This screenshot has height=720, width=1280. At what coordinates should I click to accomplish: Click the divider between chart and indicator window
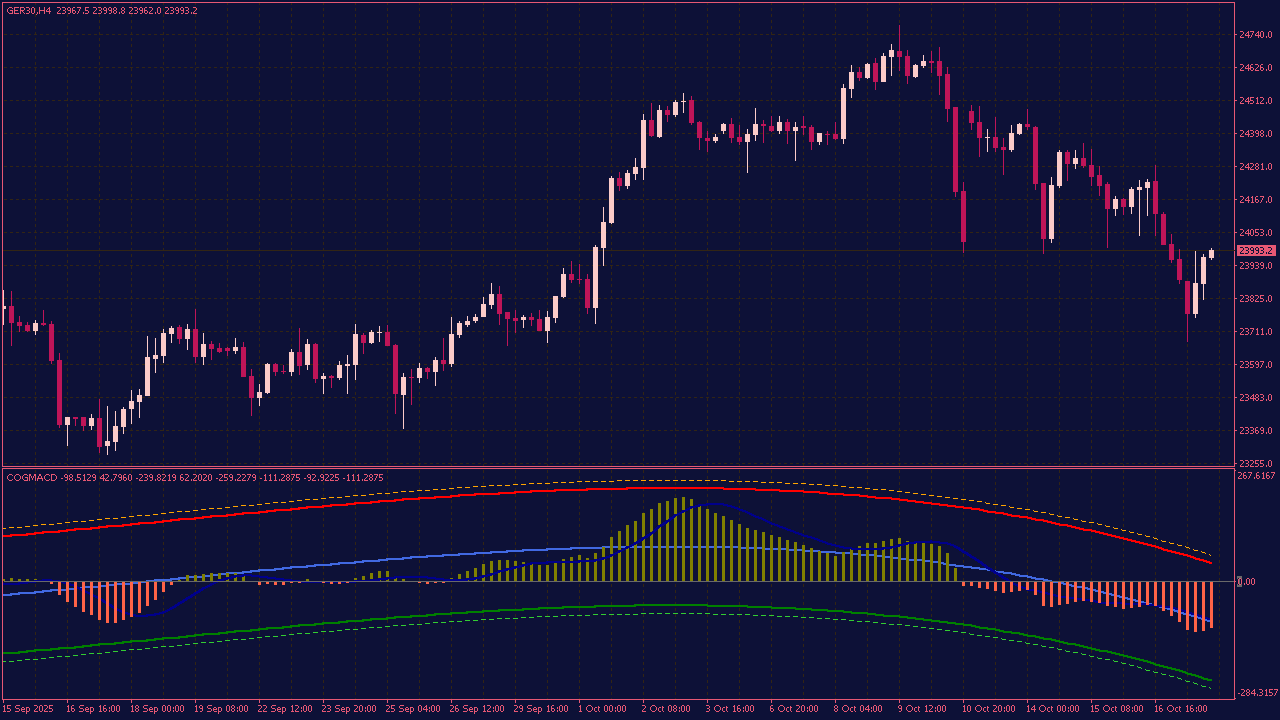[x=600, y=469]
